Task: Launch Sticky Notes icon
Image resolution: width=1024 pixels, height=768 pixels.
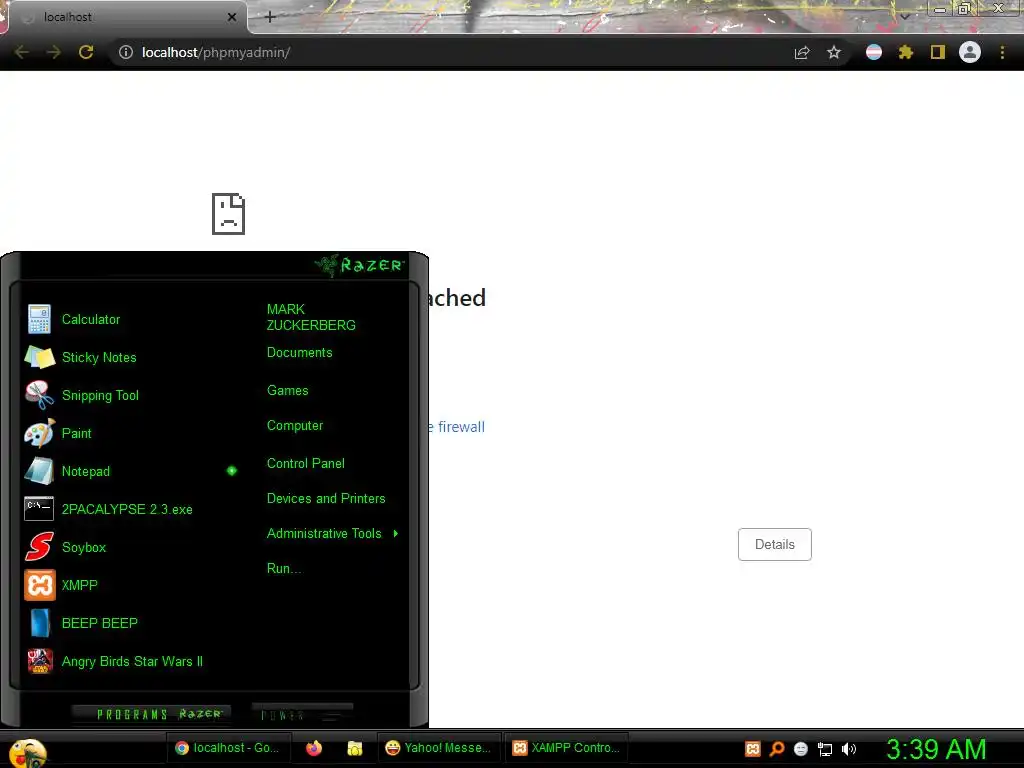Action: click(x=39, y=357)
